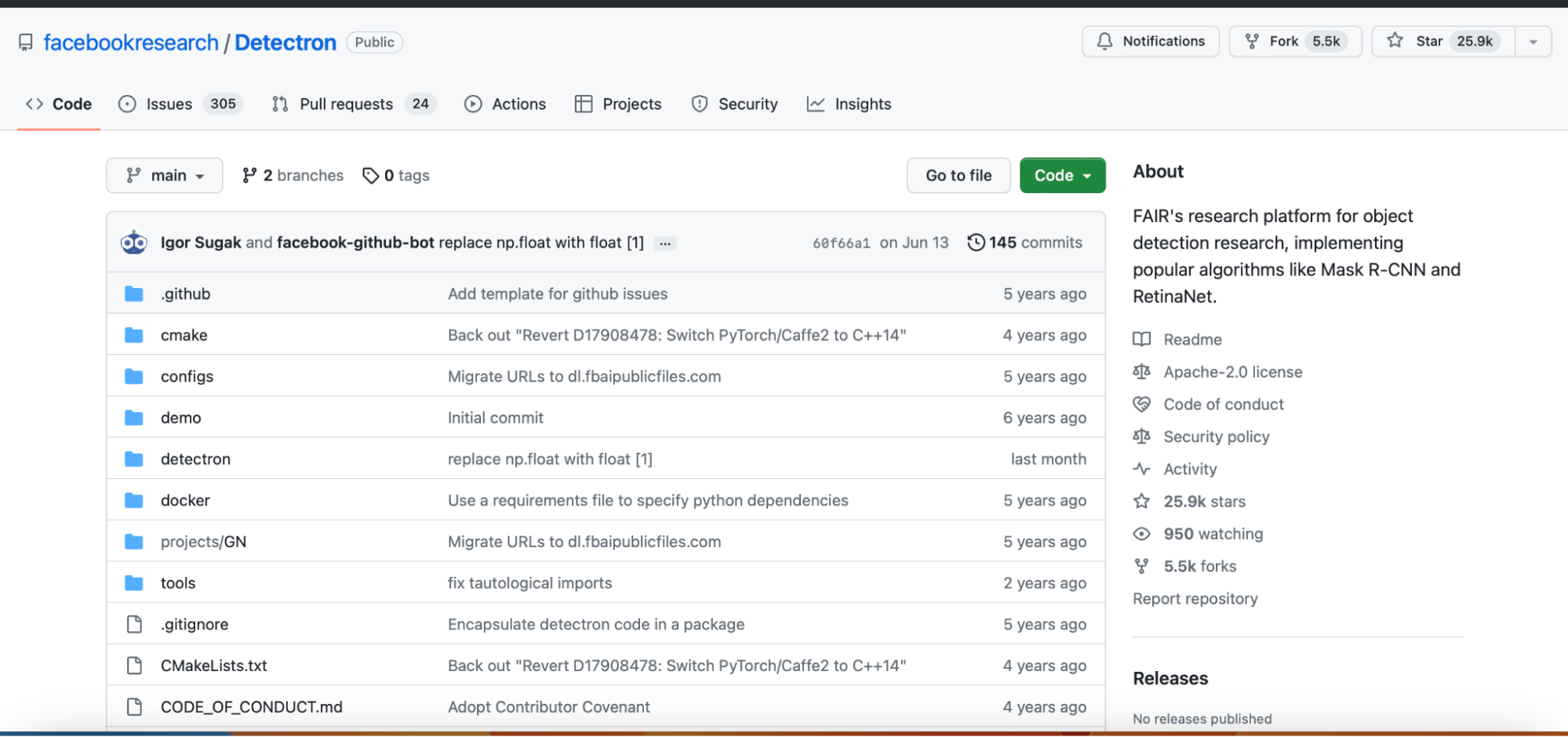The width and height of the screenshot is (1568, 737).
Task: Open the Actions tab
Action: click(x=518, y=104)
